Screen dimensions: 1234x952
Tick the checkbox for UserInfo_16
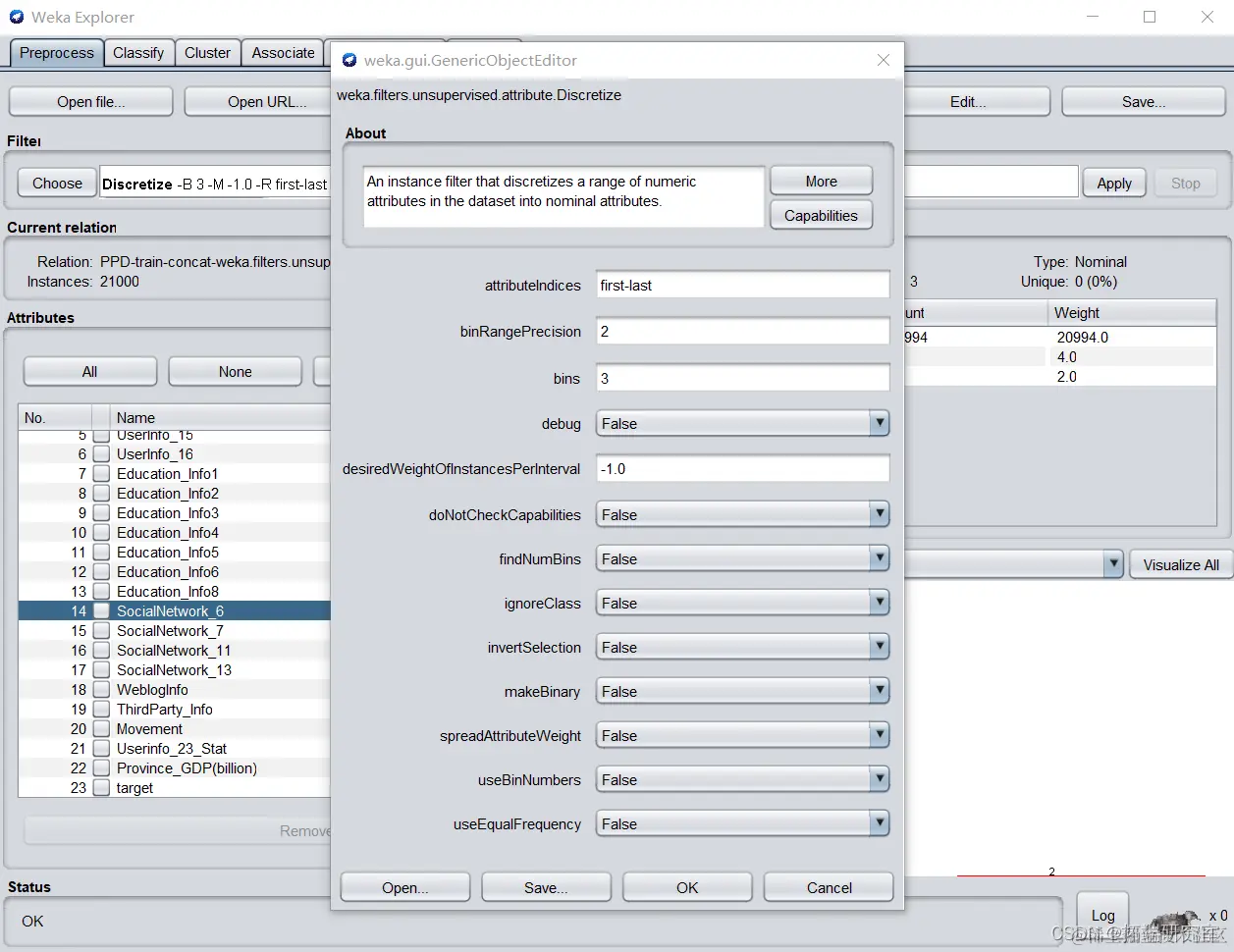[101, 454]
